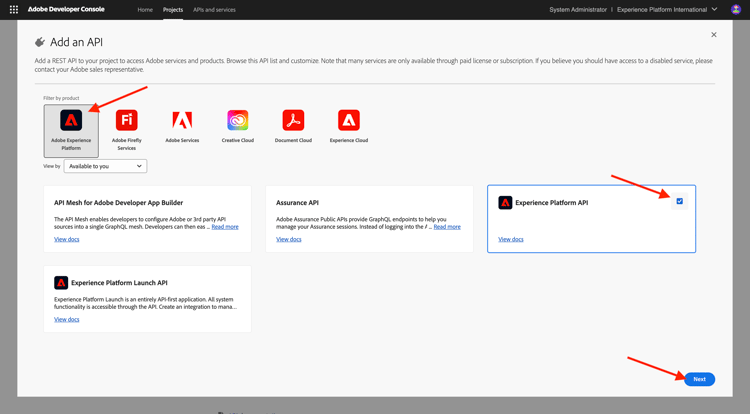Select the API Mesh for Adobe Developer App Builder card
Viewport: 750px width, 414px height.
[147, 219]
